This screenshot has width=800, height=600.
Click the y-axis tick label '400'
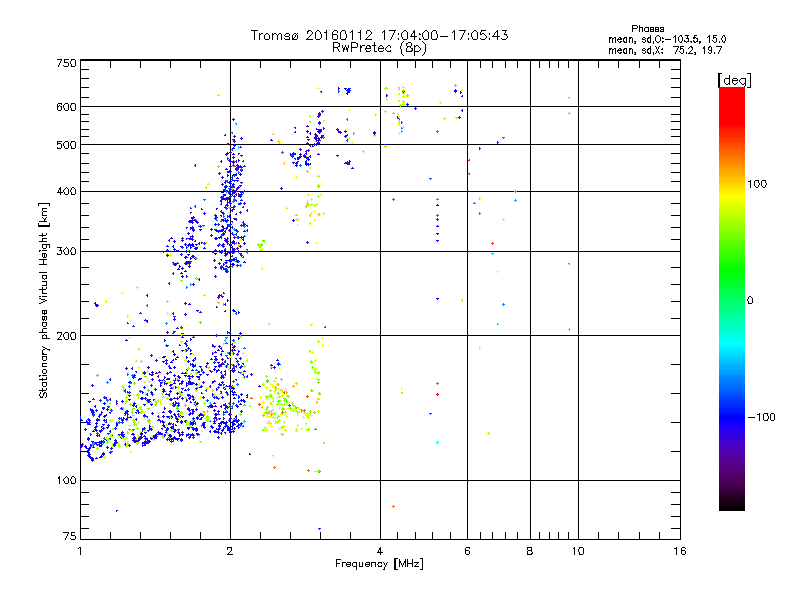point(66,192)
